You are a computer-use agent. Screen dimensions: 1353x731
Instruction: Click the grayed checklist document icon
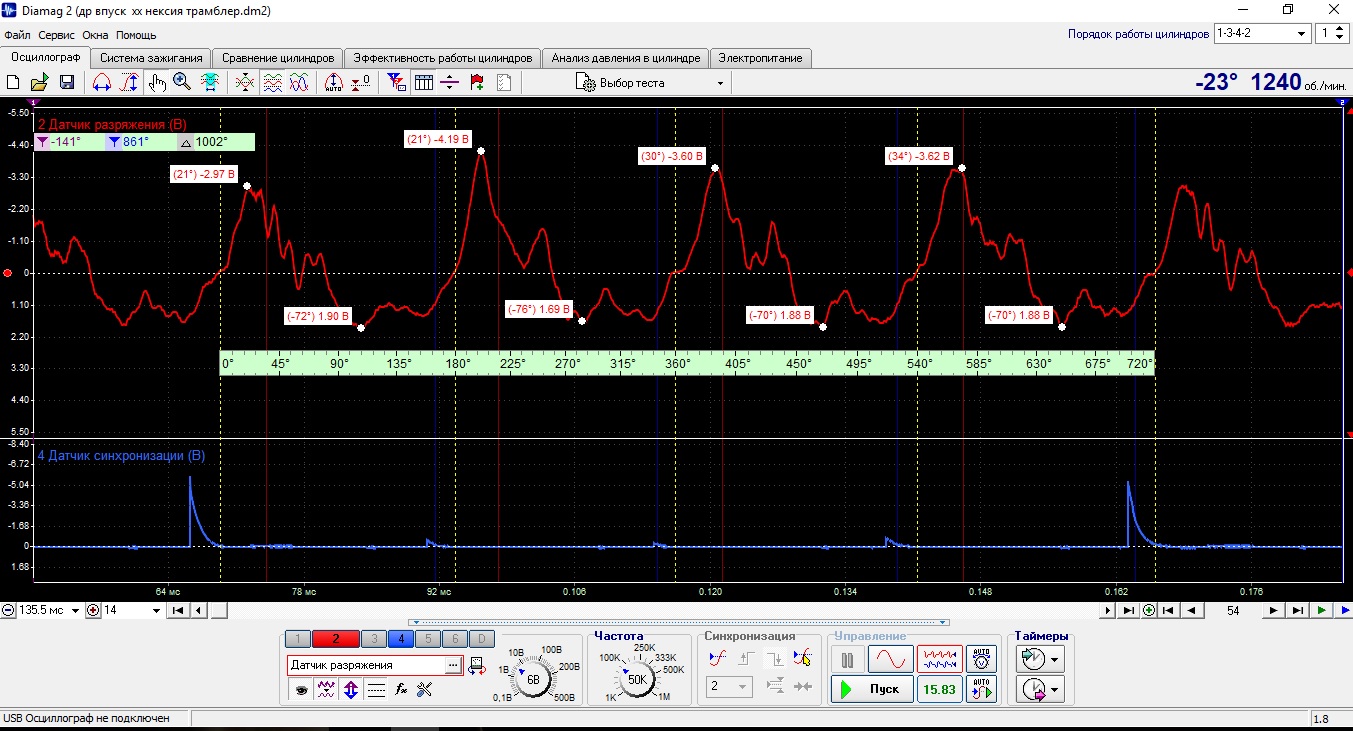[503, 83]
